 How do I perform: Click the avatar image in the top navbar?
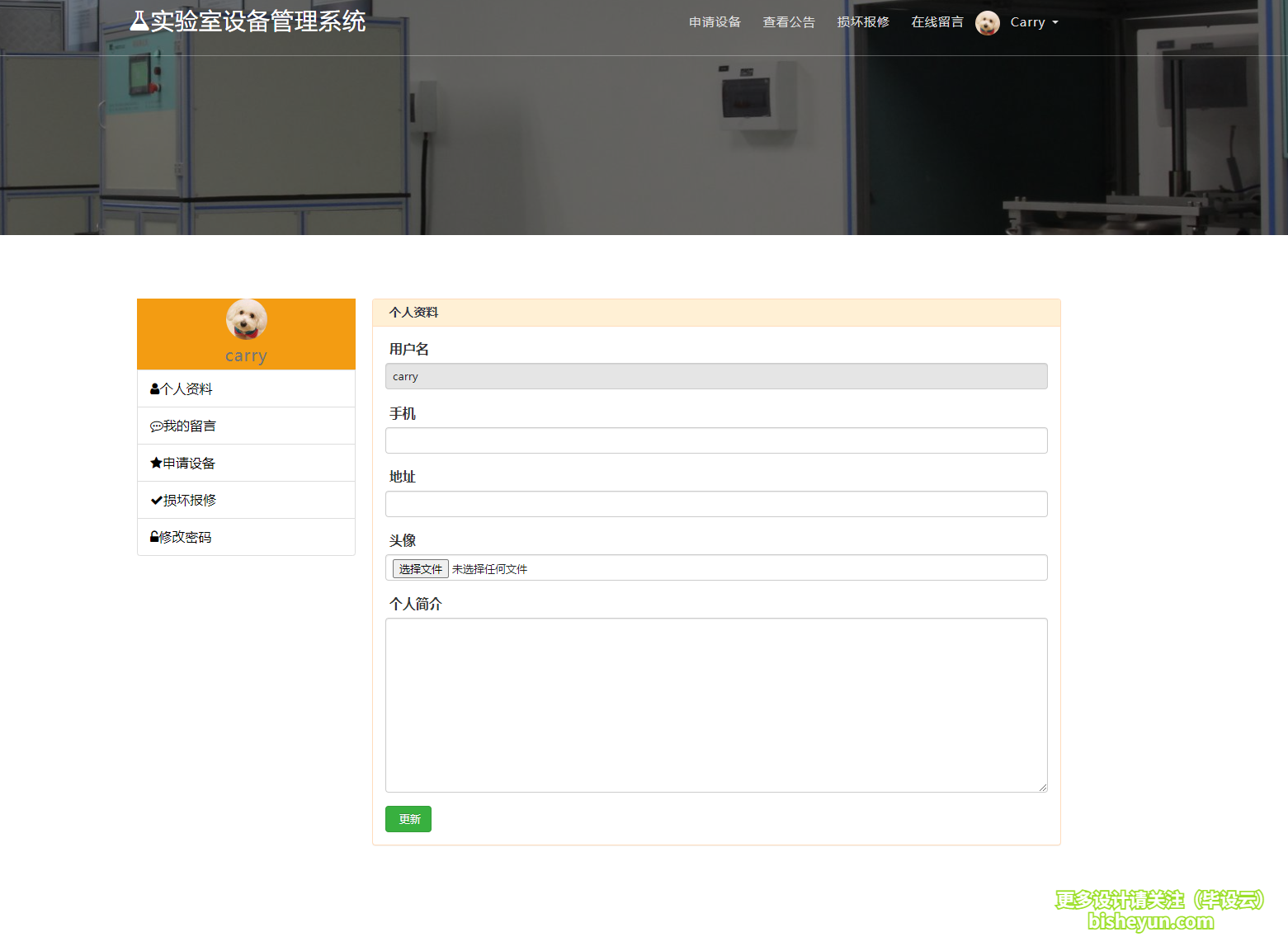987,22
